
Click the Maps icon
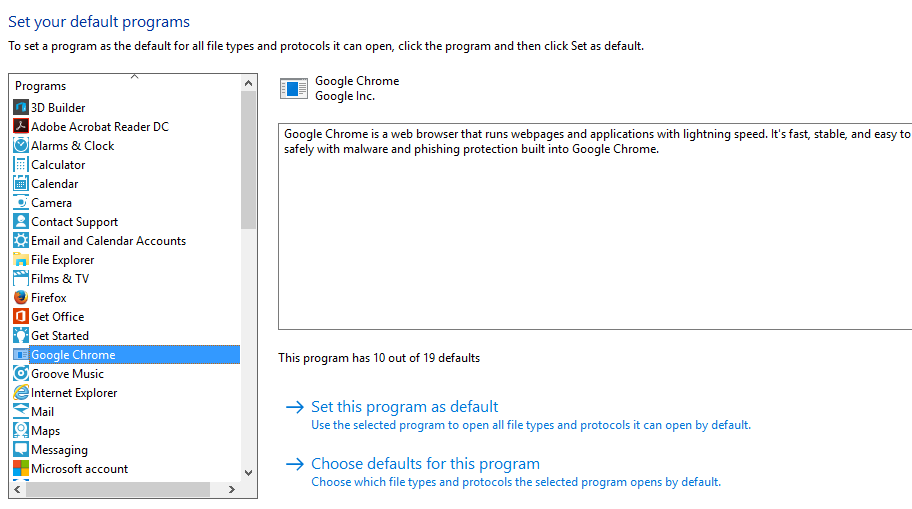click(x=21, y=430)
